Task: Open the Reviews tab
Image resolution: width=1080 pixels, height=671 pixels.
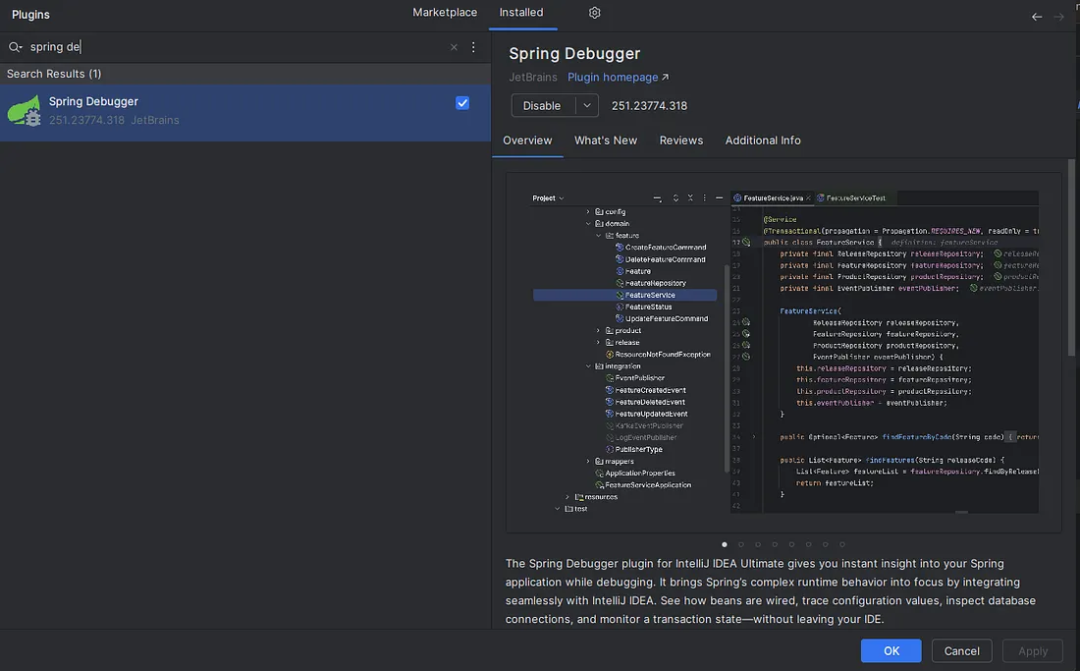Action: pyautogui.click(x=681, y=140)
